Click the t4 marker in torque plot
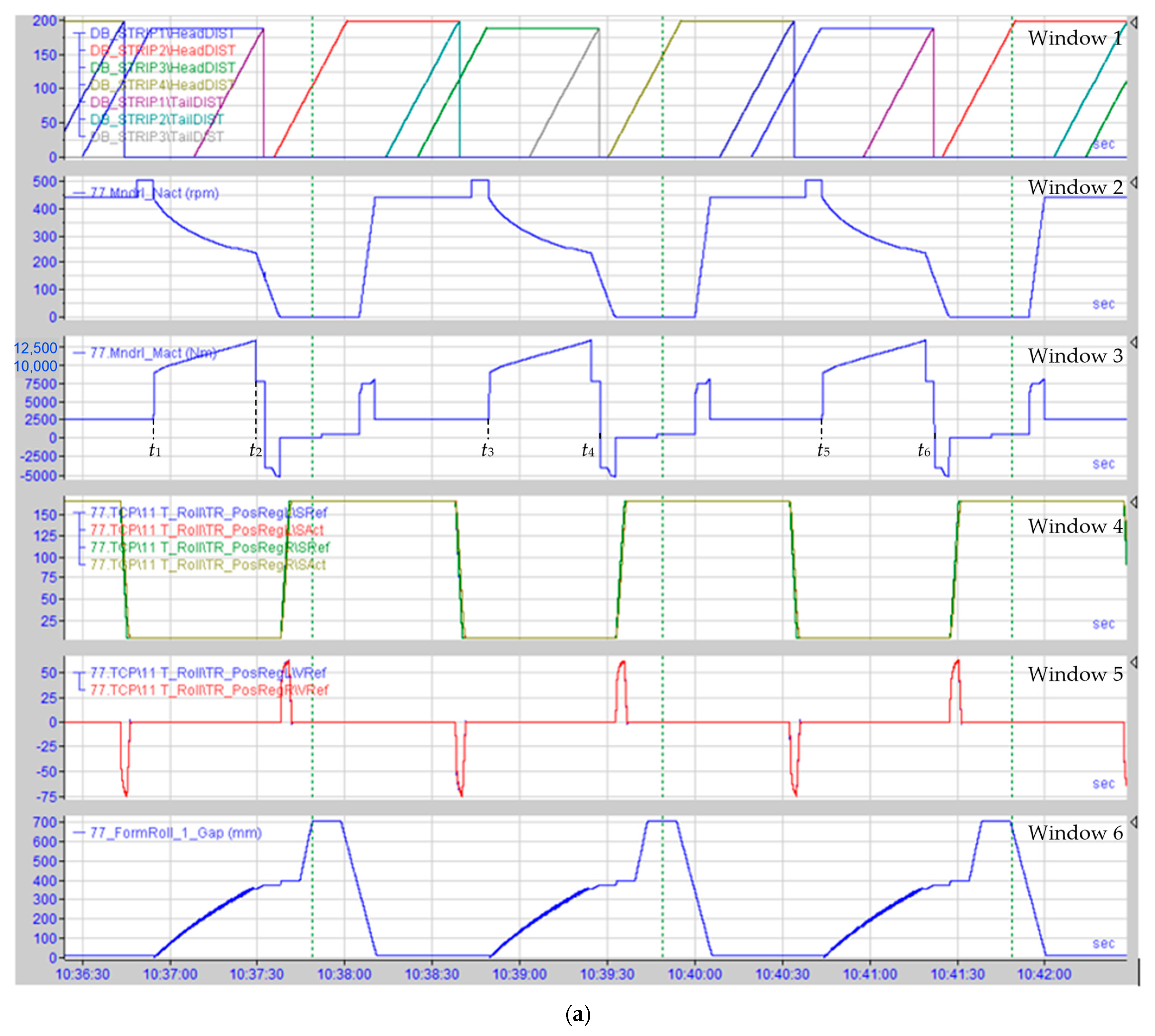Viewport: 1155px width, 1036px height. click(588, 451)
